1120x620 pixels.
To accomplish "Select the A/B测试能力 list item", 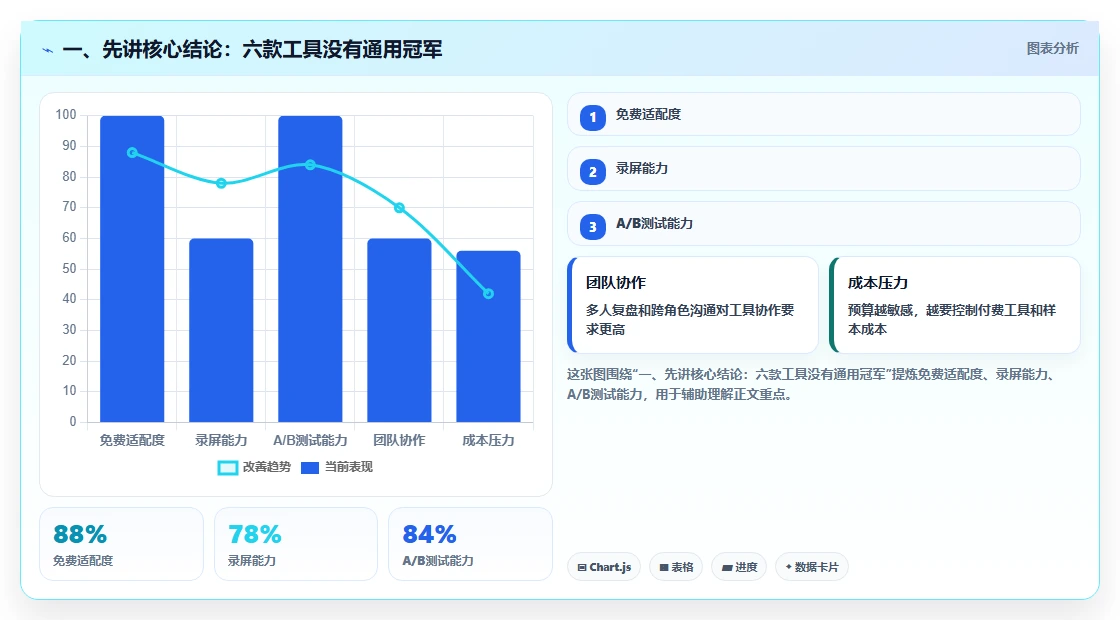I will tap(824, 224).
